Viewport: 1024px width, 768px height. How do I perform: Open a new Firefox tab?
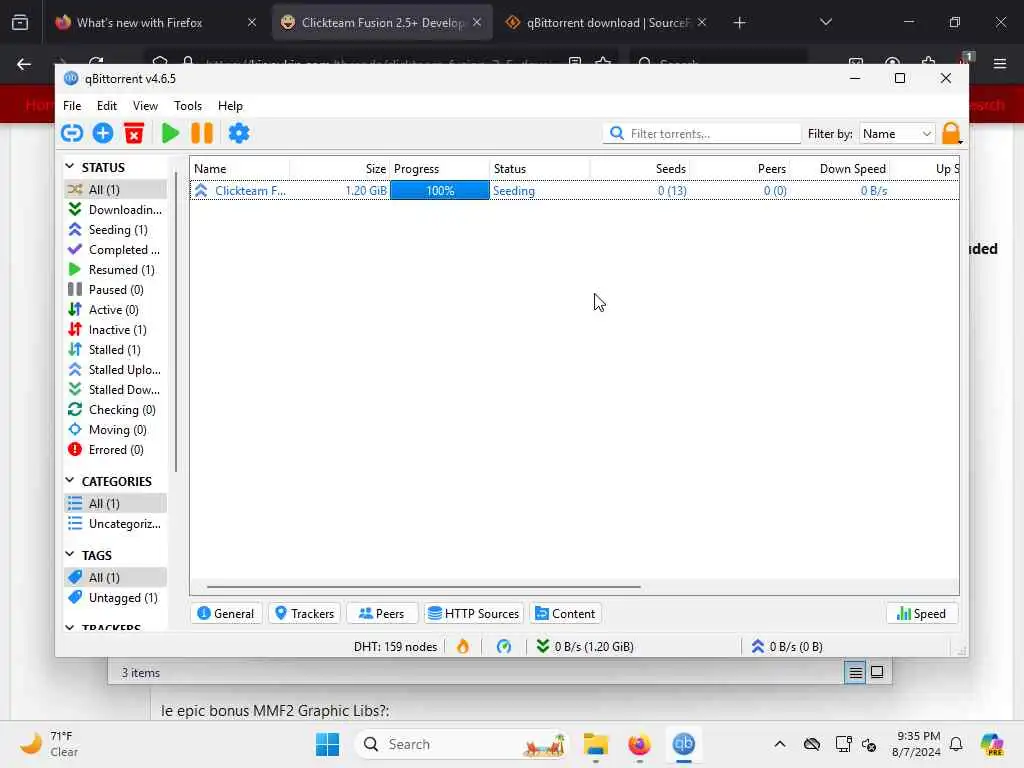[739, 23]
